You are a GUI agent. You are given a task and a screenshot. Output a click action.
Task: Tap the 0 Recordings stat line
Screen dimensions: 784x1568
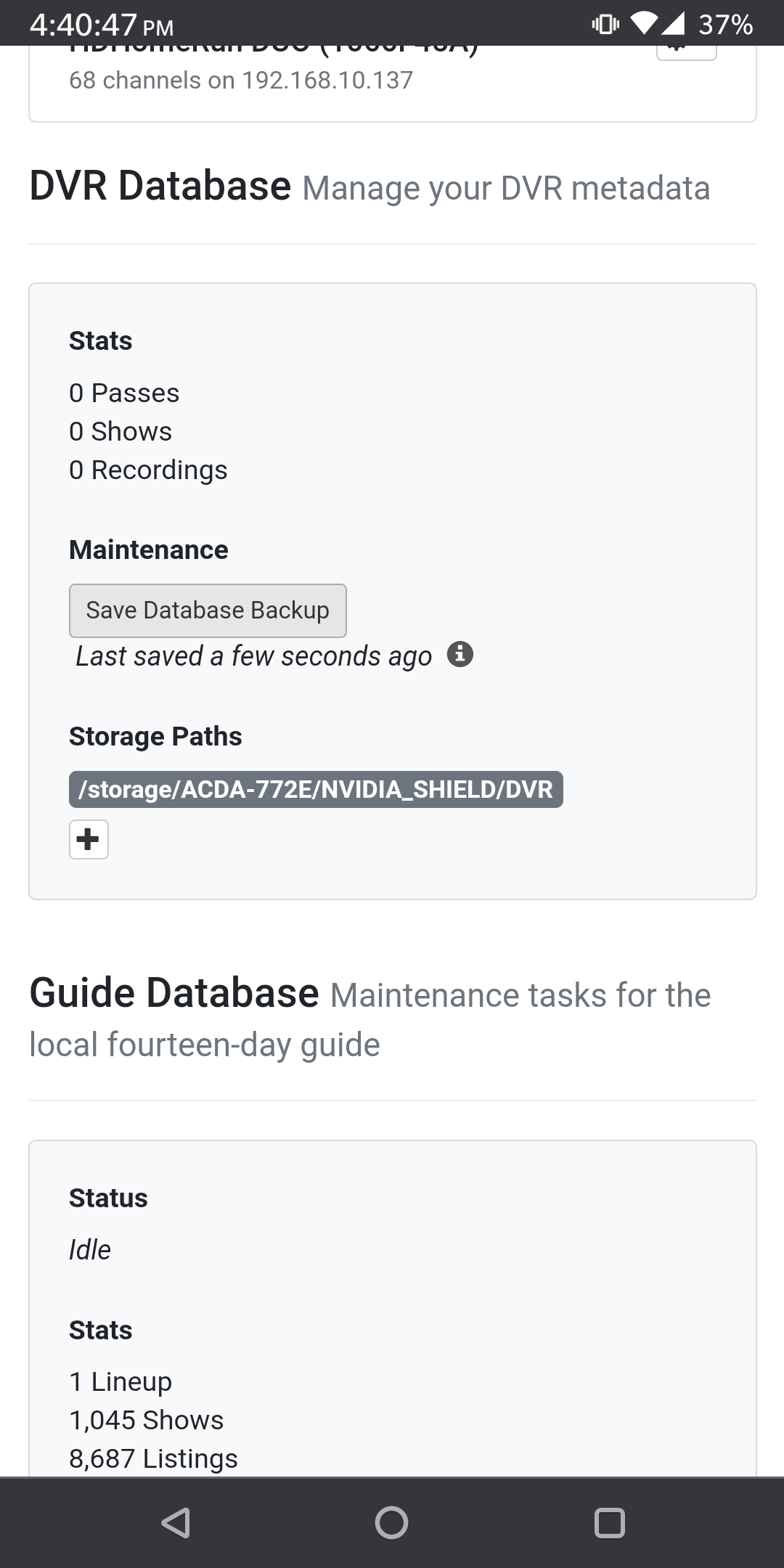coord(148,470)
